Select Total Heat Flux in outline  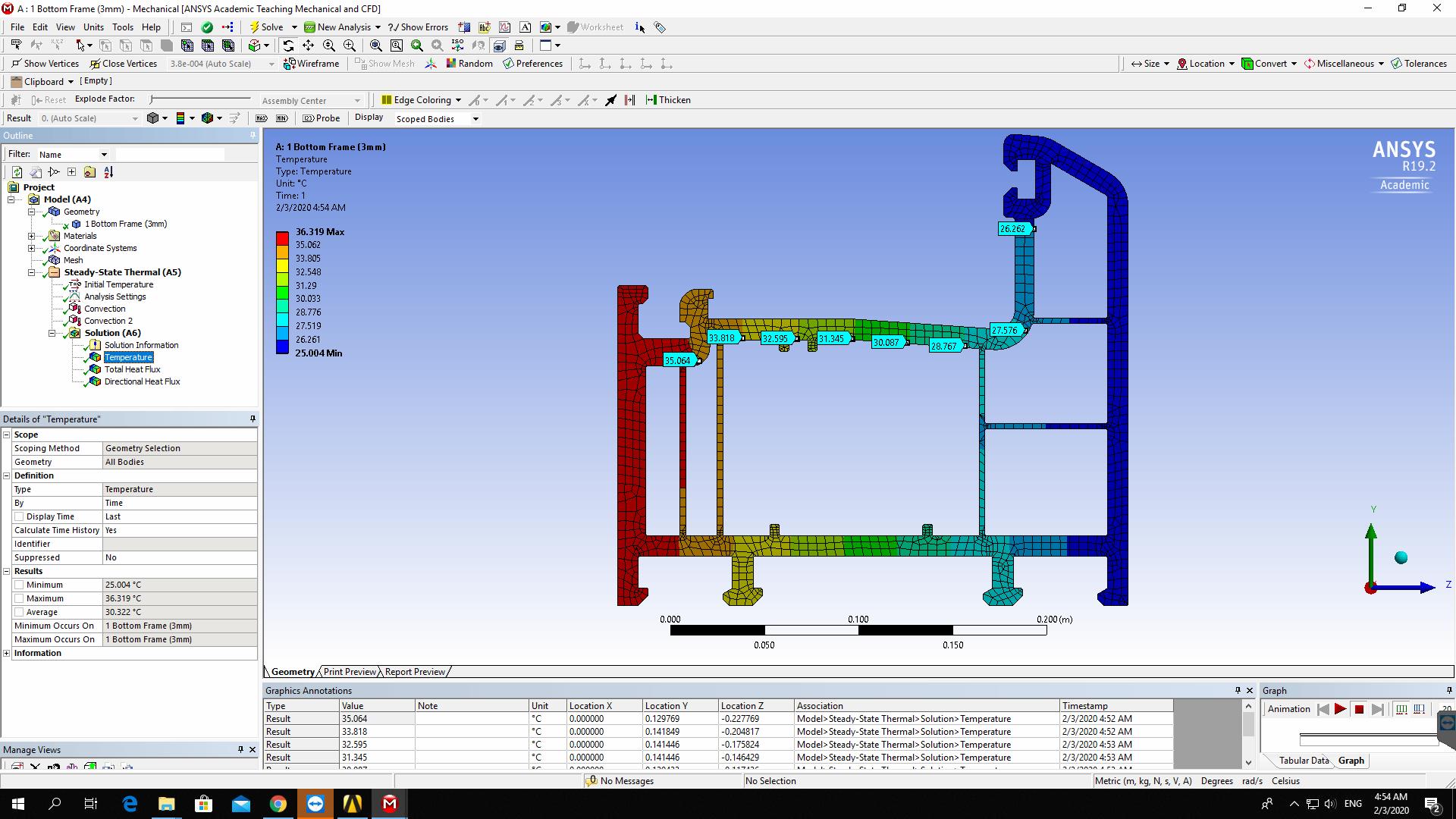[x=132, y=369]
